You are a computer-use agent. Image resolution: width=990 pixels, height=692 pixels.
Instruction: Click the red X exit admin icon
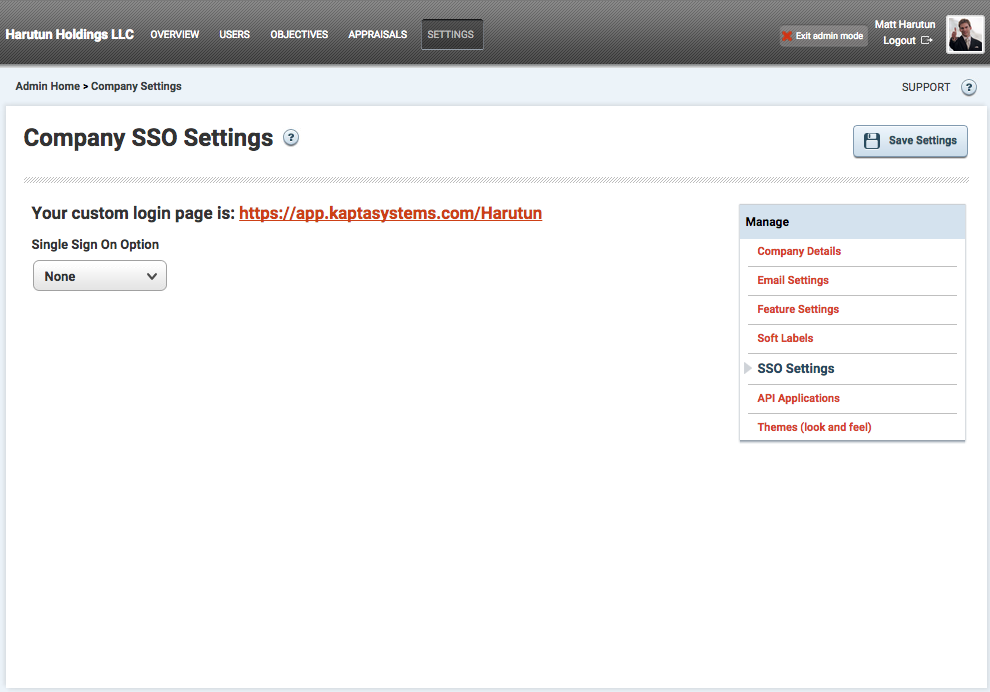click(787, 36)
